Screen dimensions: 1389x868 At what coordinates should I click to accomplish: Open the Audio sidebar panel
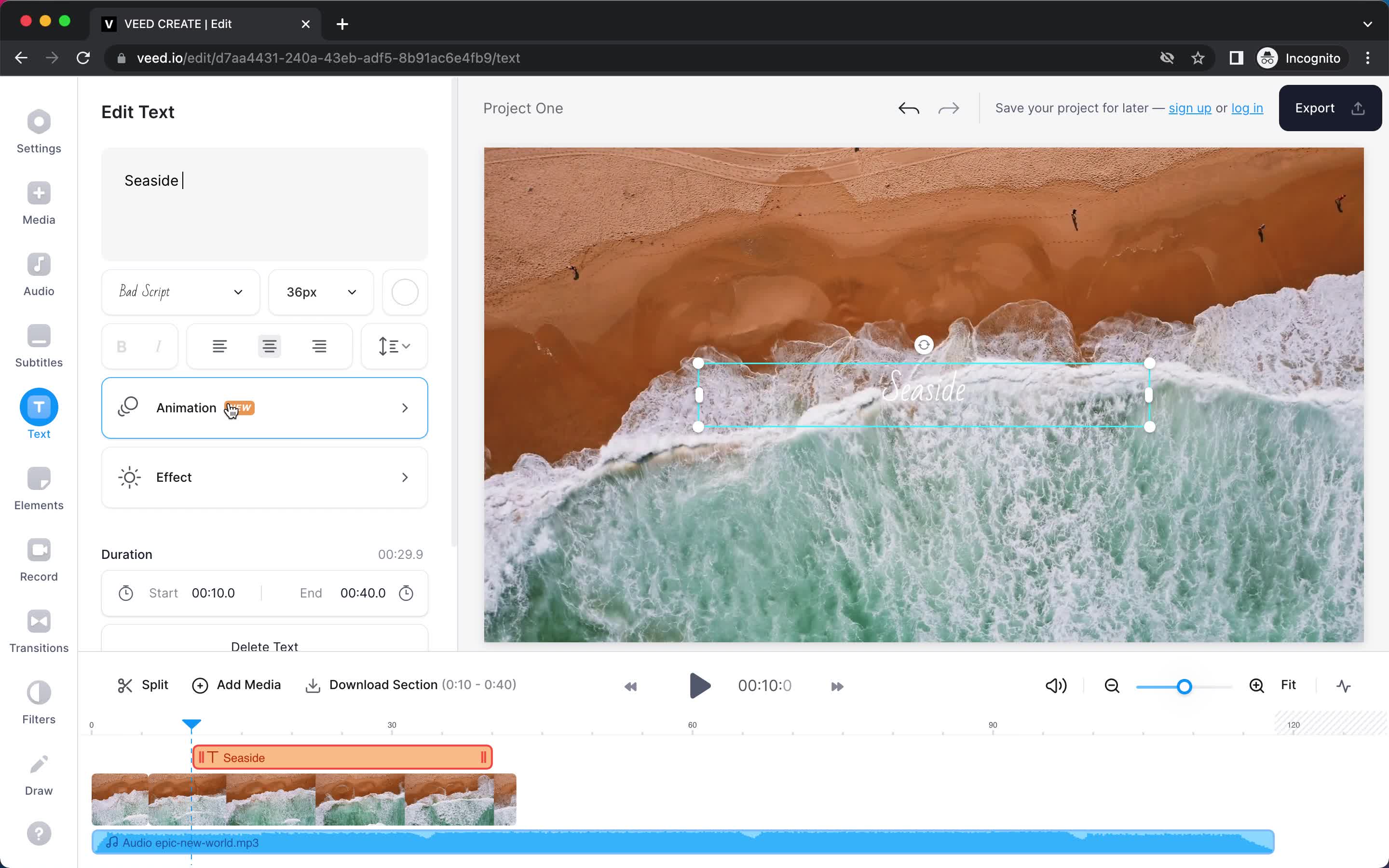[x=39, y=274]
